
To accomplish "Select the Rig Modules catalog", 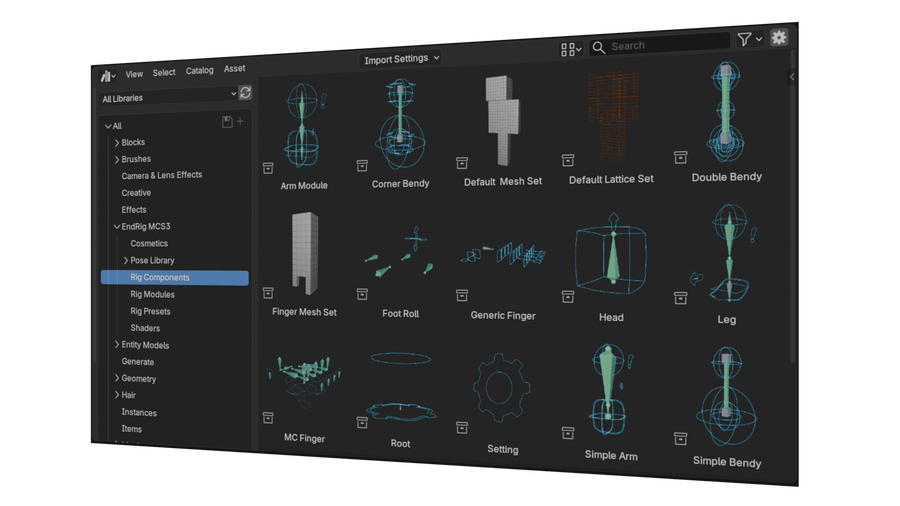I will [x=152, y=295].
